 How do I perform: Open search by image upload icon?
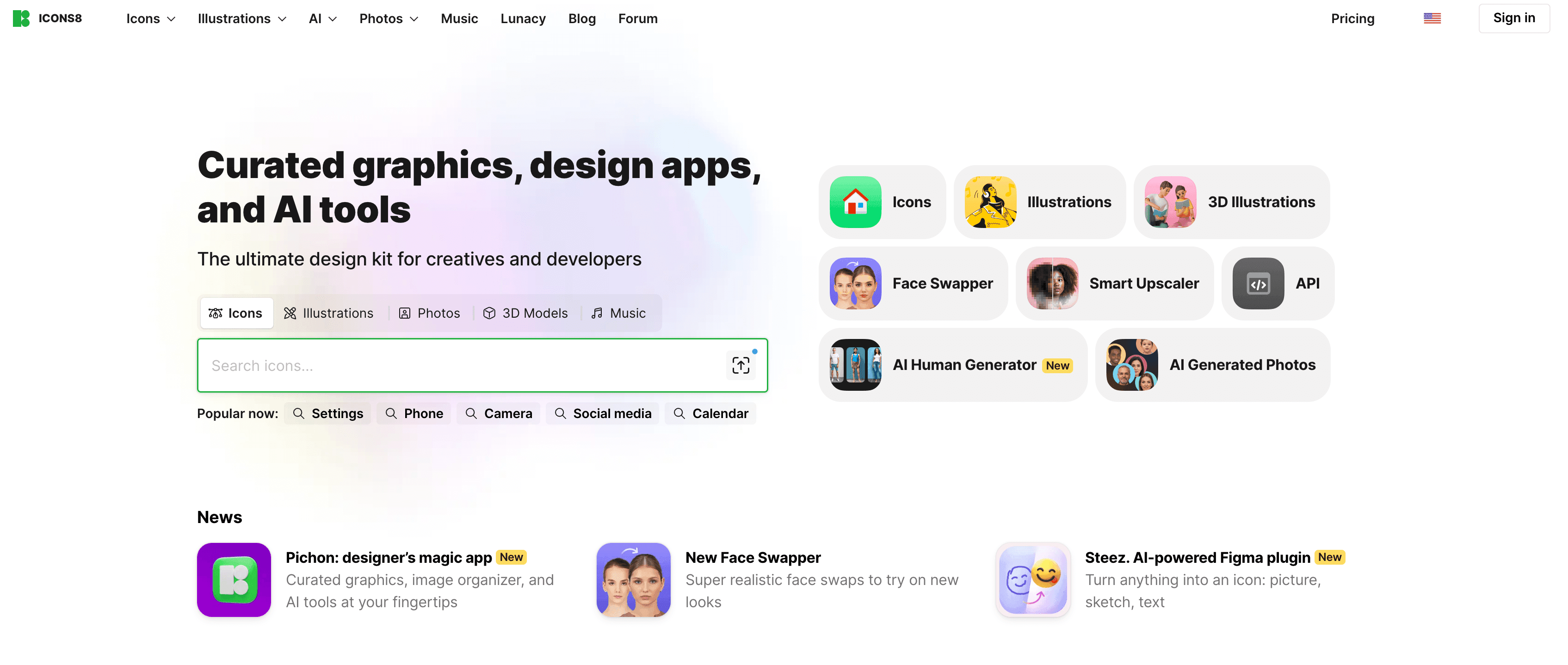point(741,365)
